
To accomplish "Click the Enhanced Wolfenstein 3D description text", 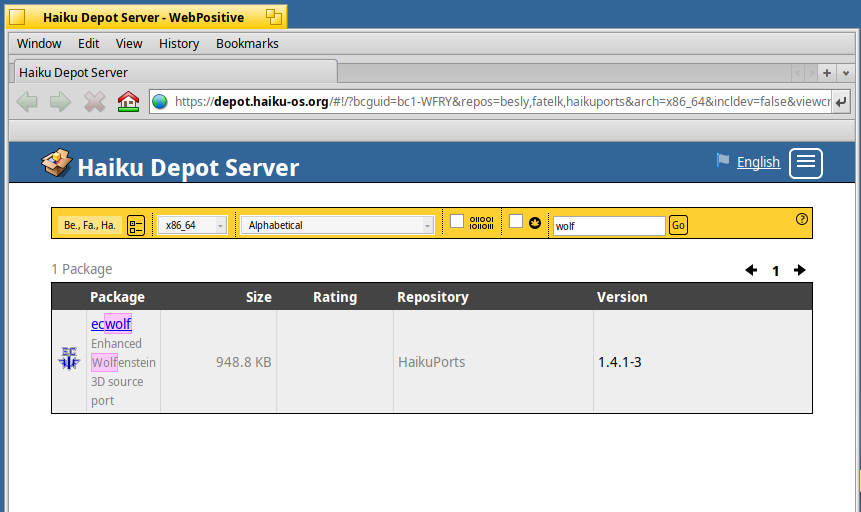I will pyautogui.click(x=124, y=372).
